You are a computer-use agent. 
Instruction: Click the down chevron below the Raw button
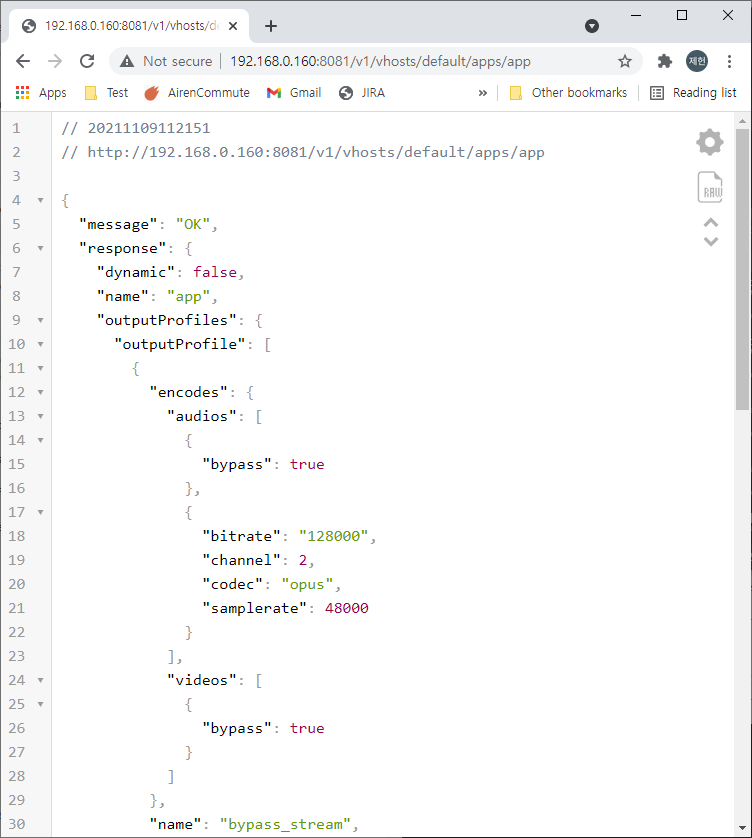point(710,243)
